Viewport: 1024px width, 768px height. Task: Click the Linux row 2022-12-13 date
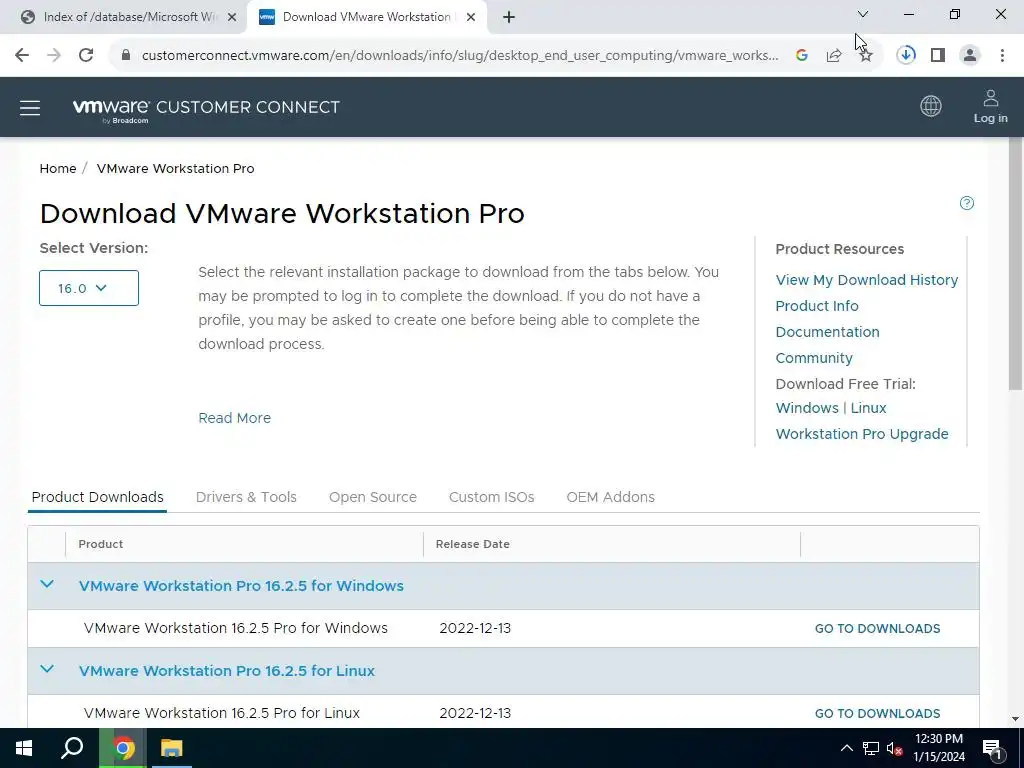pyautogui.click(x=475, y=713)
